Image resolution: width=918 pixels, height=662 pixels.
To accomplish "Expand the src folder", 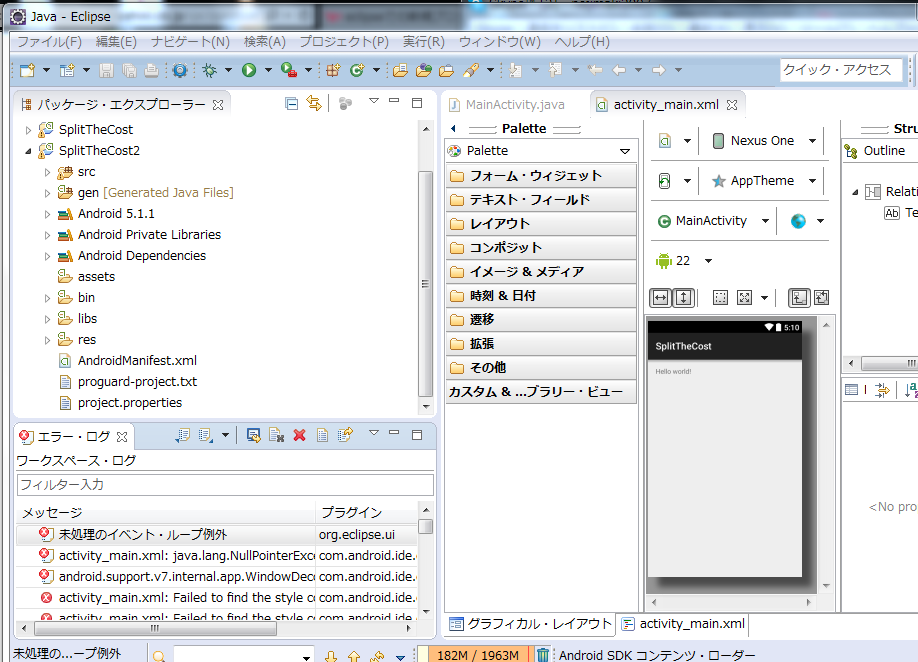I will [x=47, y=172].
